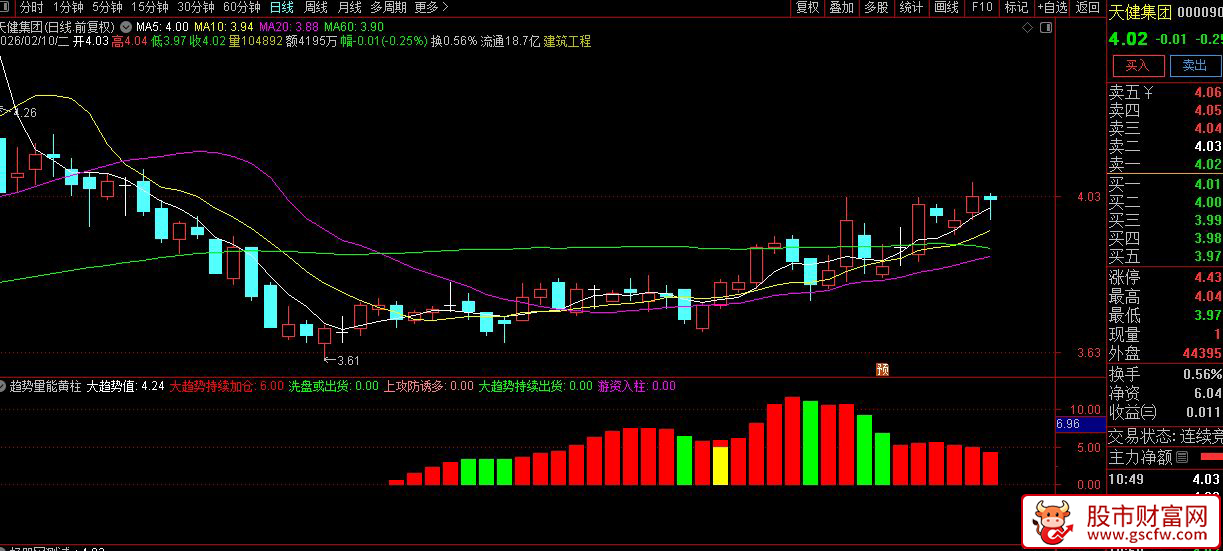Click the 返回 back button
Image resolution: width=1223 pixels, height=551 pixels.
click(x=1087, y=7)
